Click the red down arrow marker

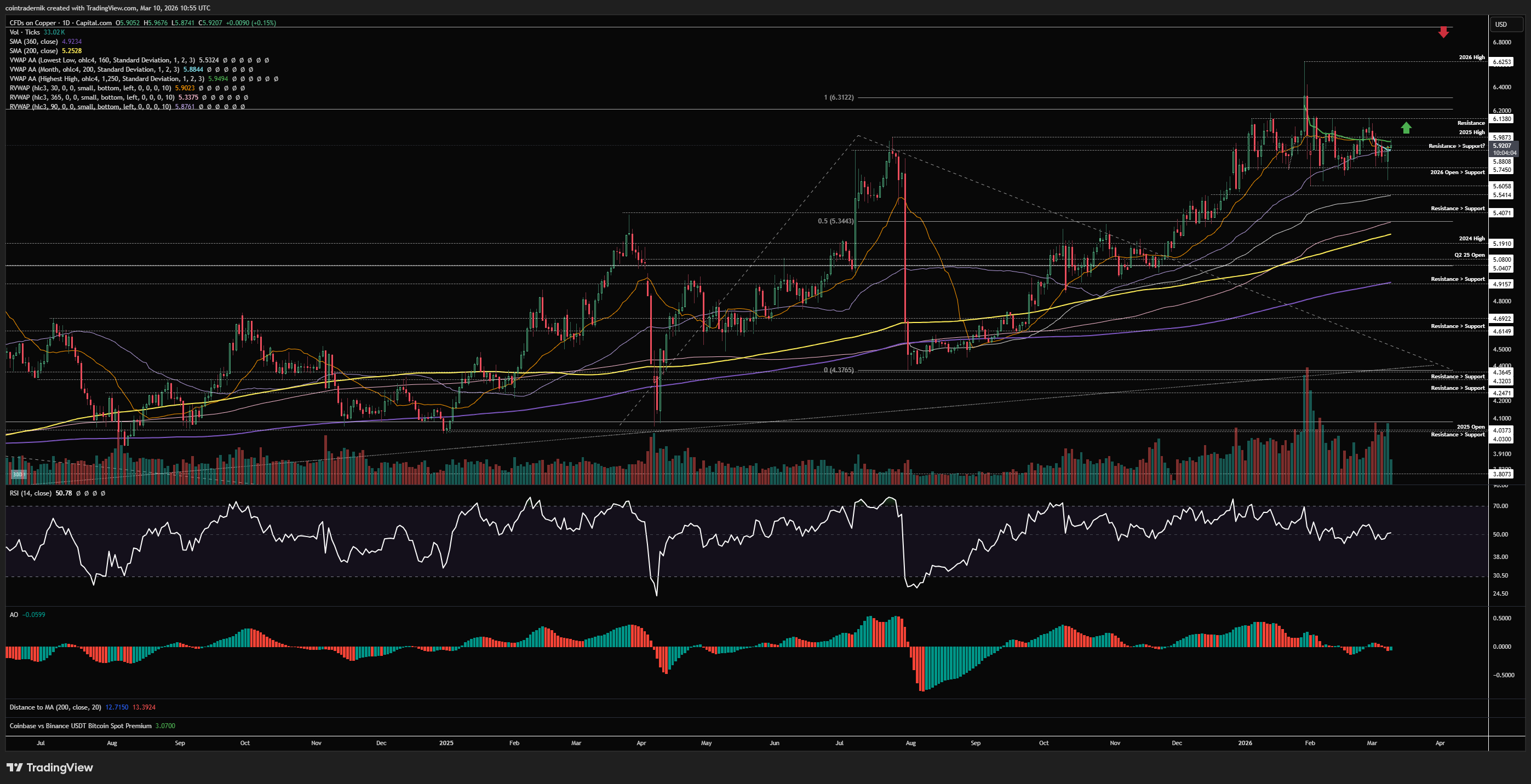[x=1443, y=32]
